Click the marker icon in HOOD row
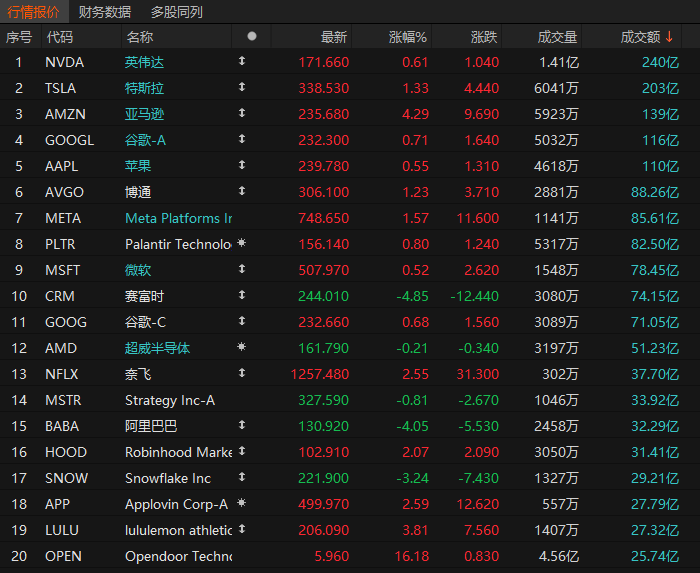 click(242, 451)
